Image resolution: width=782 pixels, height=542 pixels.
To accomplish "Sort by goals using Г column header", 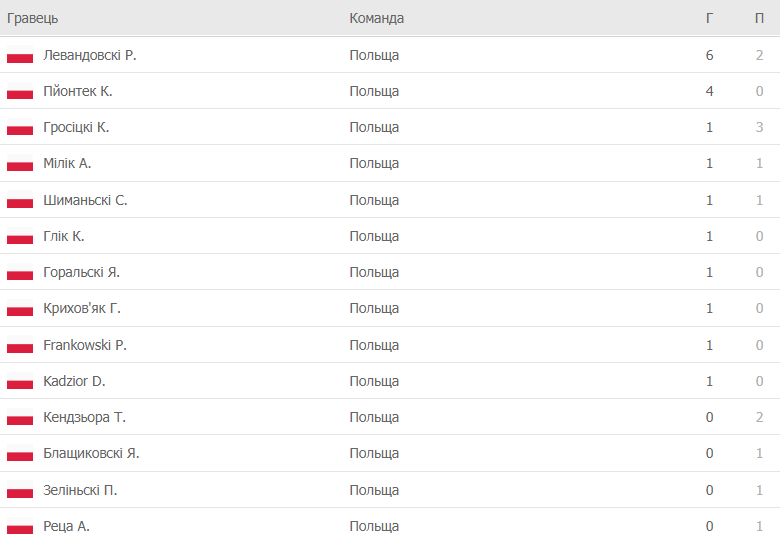I will pos(709,18).
